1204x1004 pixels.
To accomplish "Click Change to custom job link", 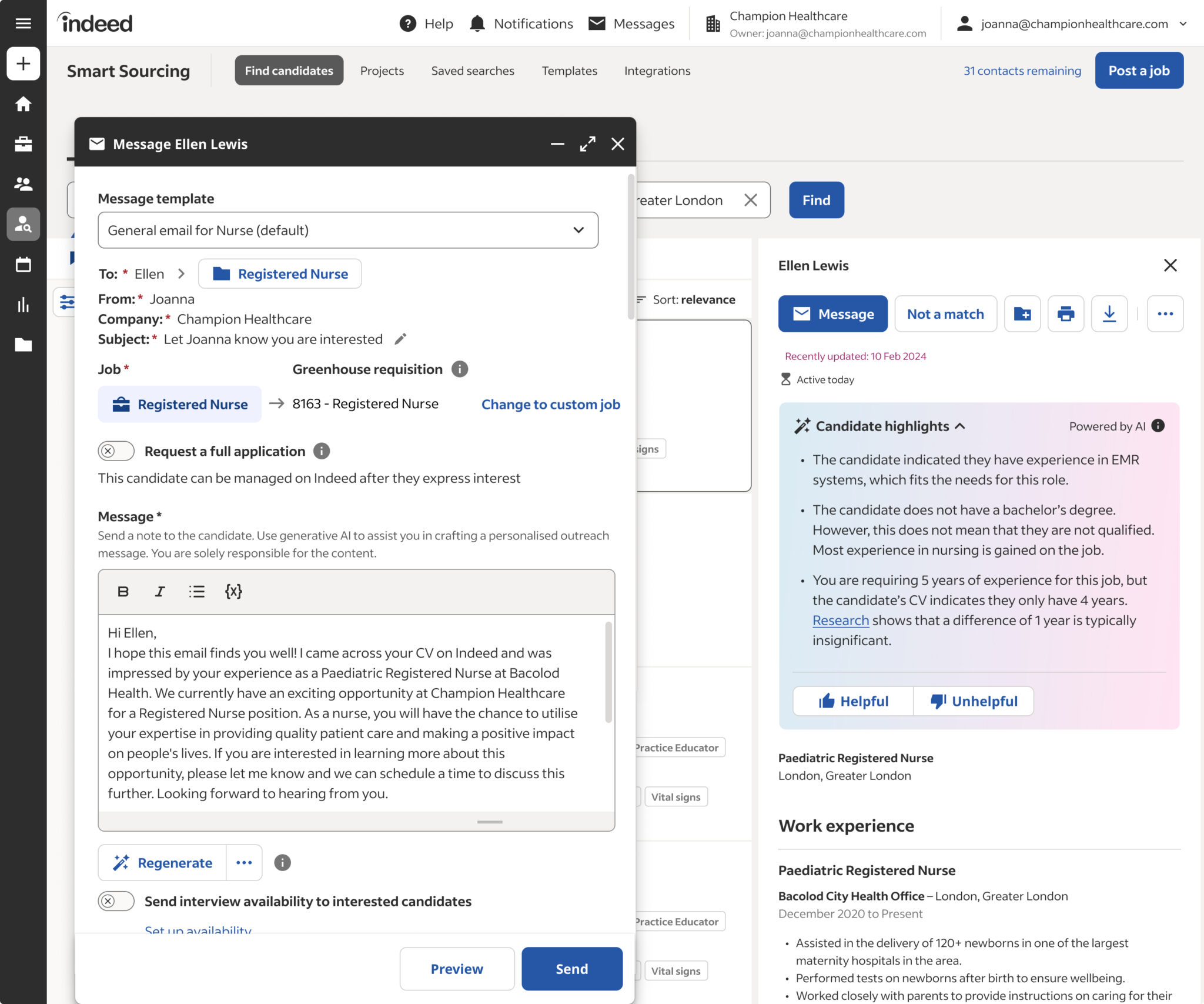I will coord(551,404).
